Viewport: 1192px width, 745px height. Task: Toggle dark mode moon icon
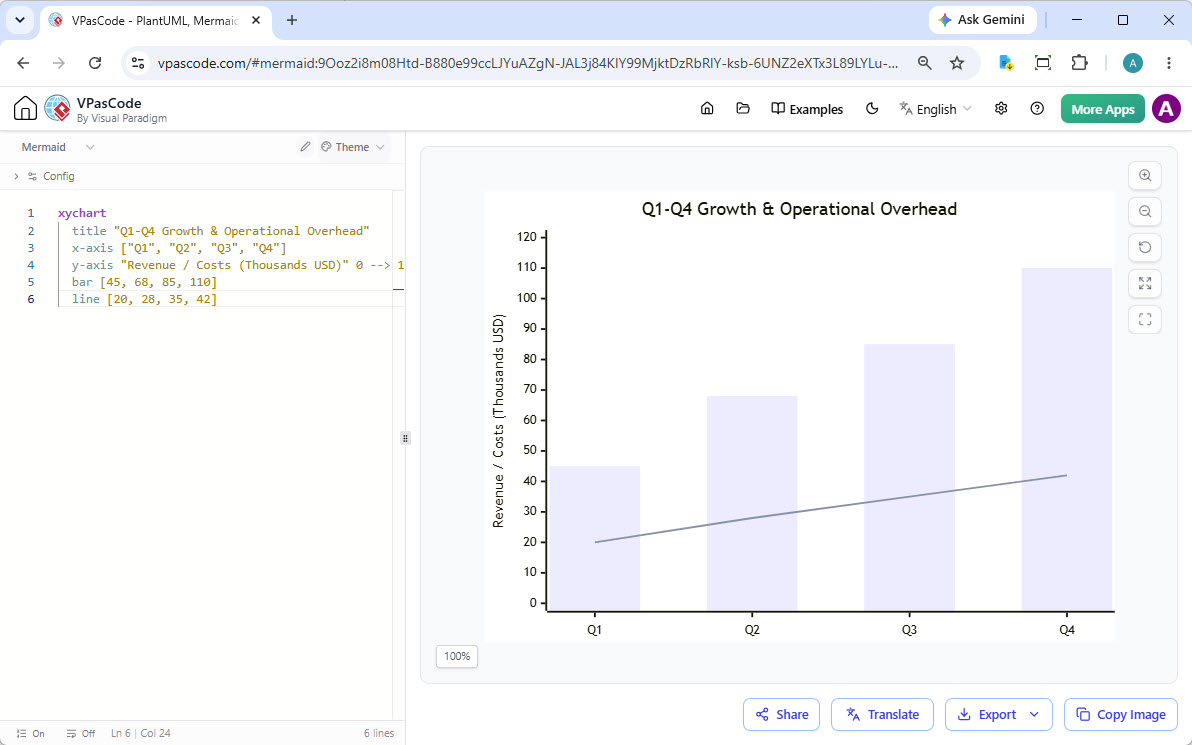872,109
